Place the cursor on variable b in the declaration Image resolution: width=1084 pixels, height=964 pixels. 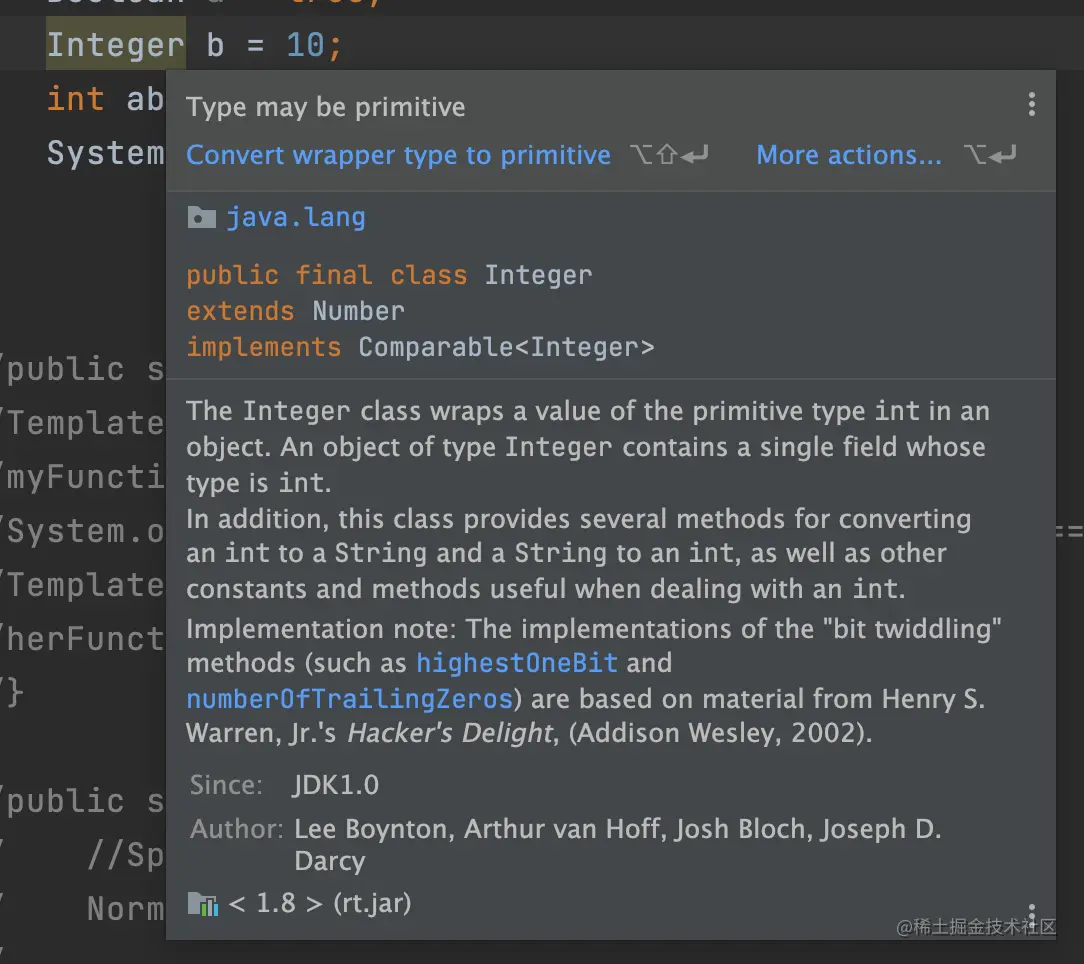click(x=216, y=45)
